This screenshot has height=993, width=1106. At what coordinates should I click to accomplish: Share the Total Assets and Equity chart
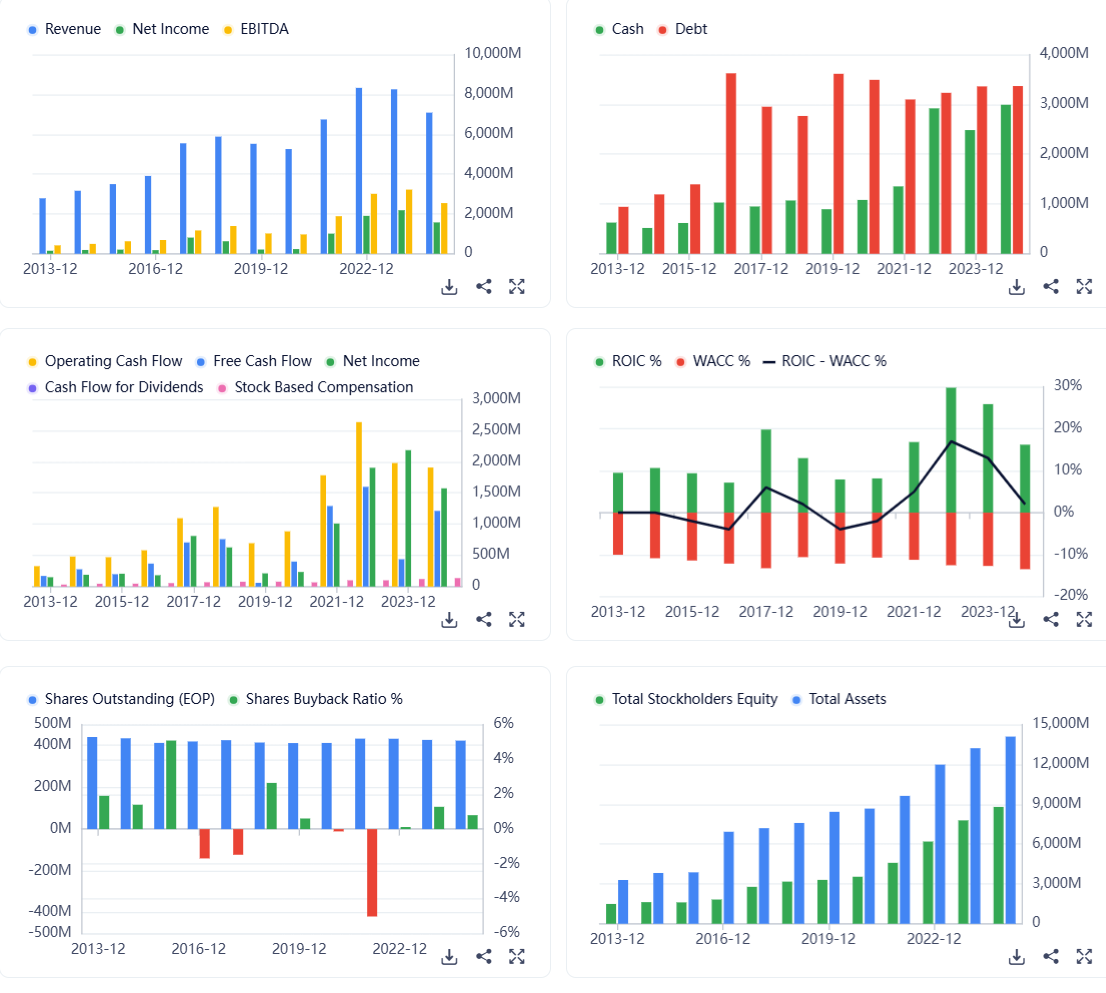[x=1051, y=956]
